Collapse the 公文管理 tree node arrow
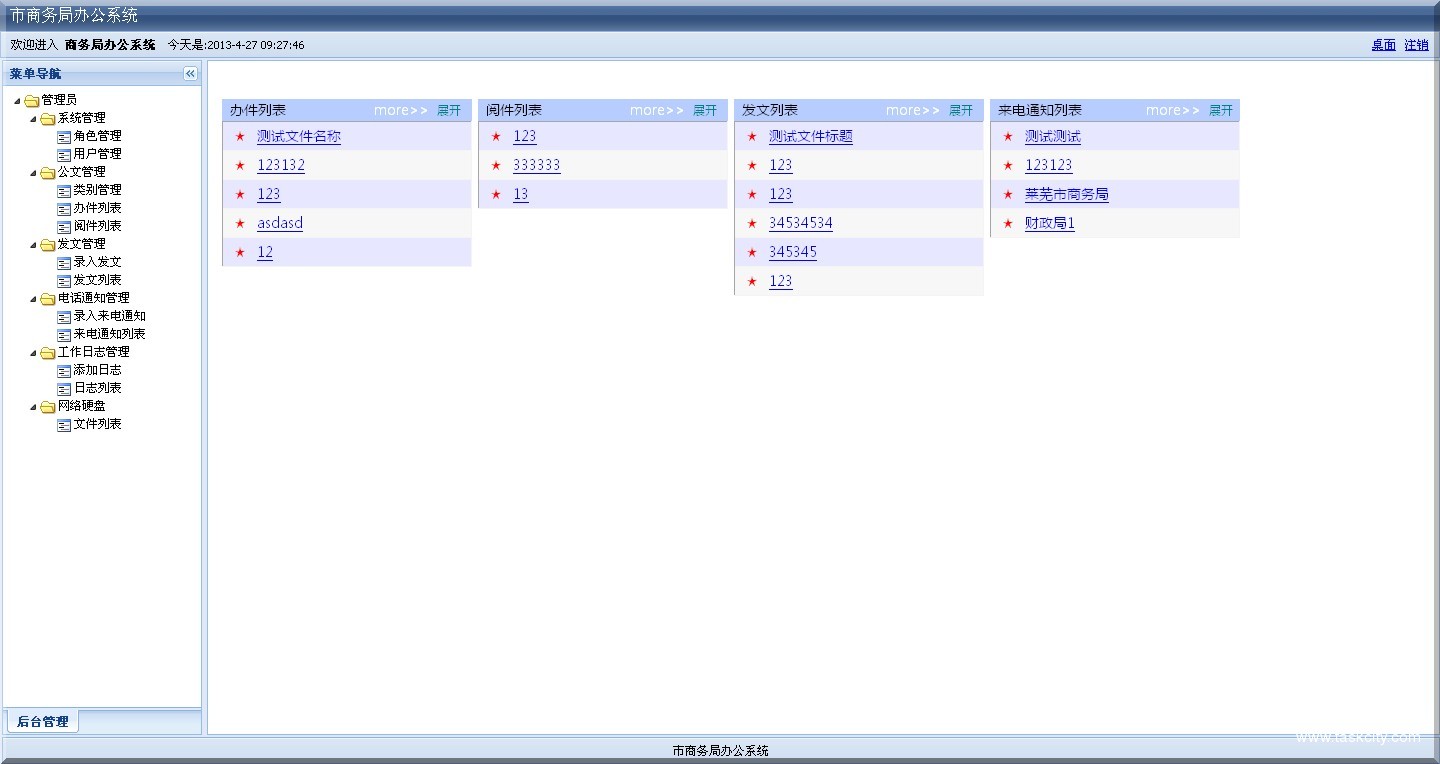The height and width of the screenshot is (764, 1440). point(33,173)
